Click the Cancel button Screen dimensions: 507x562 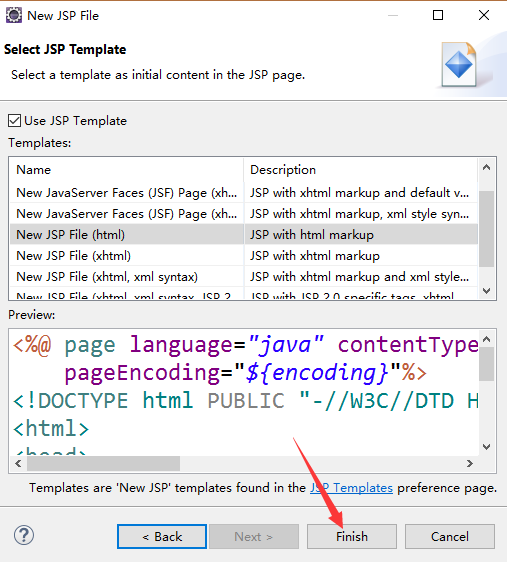(450, 537)
